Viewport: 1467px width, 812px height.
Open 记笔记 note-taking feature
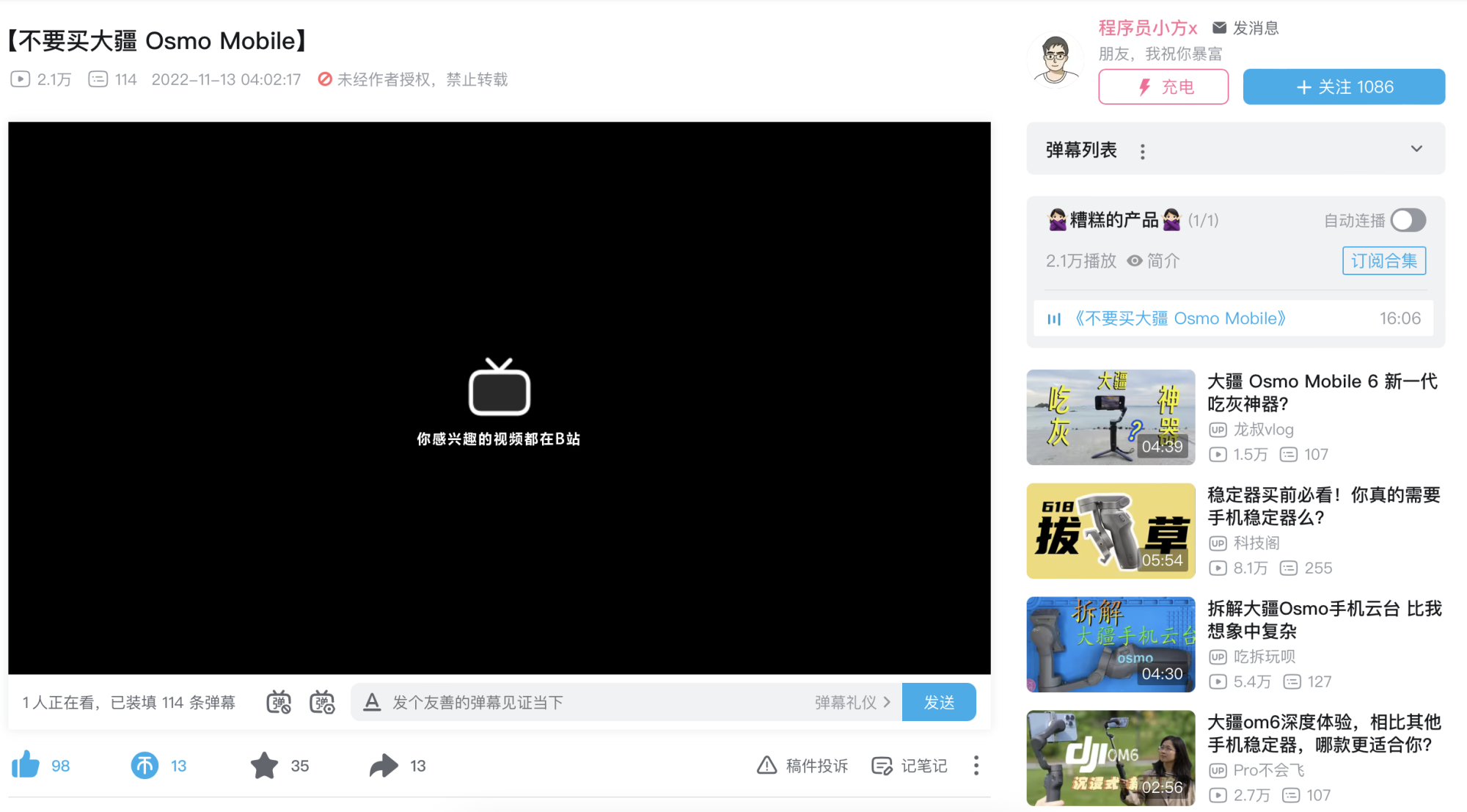click(909, 766)
